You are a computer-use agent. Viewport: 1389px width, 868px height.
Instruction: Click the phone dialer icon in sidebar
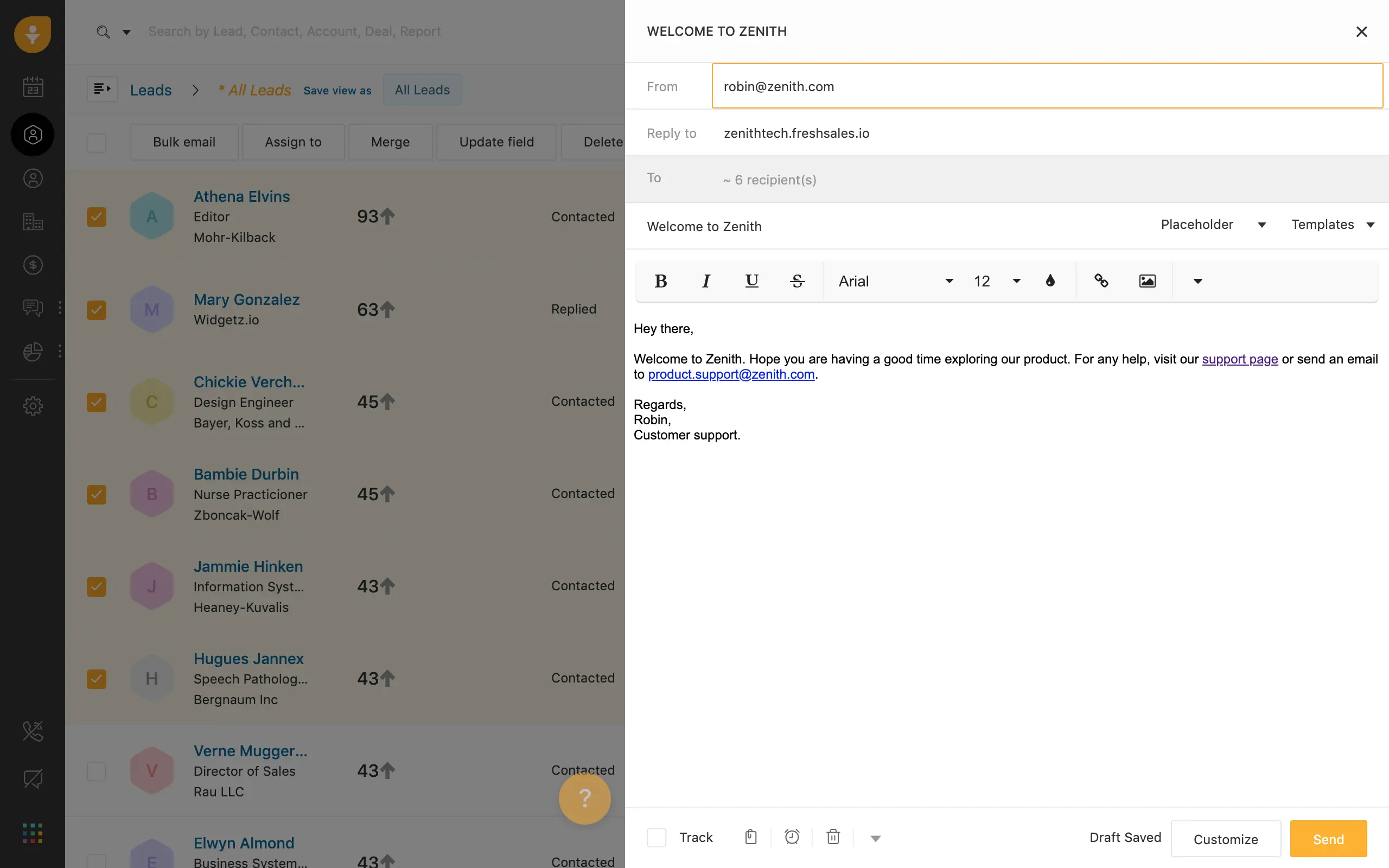point(33,731)
